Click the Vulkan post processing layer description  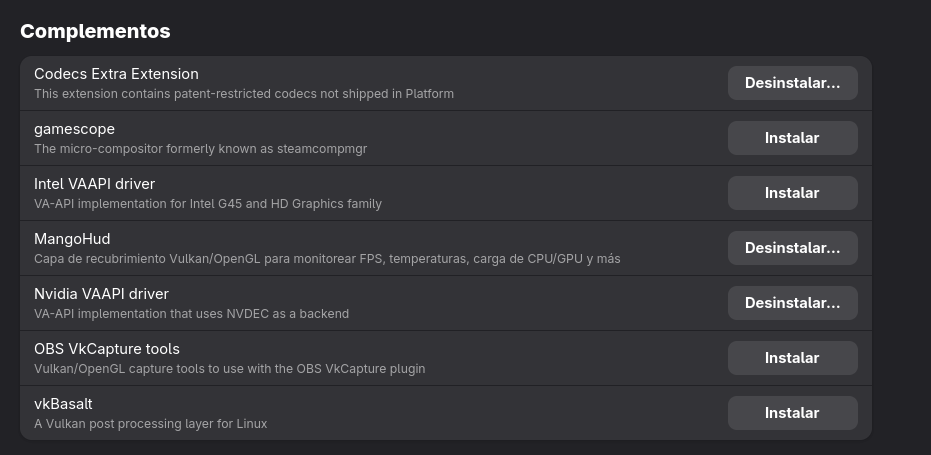click(150, 424)
